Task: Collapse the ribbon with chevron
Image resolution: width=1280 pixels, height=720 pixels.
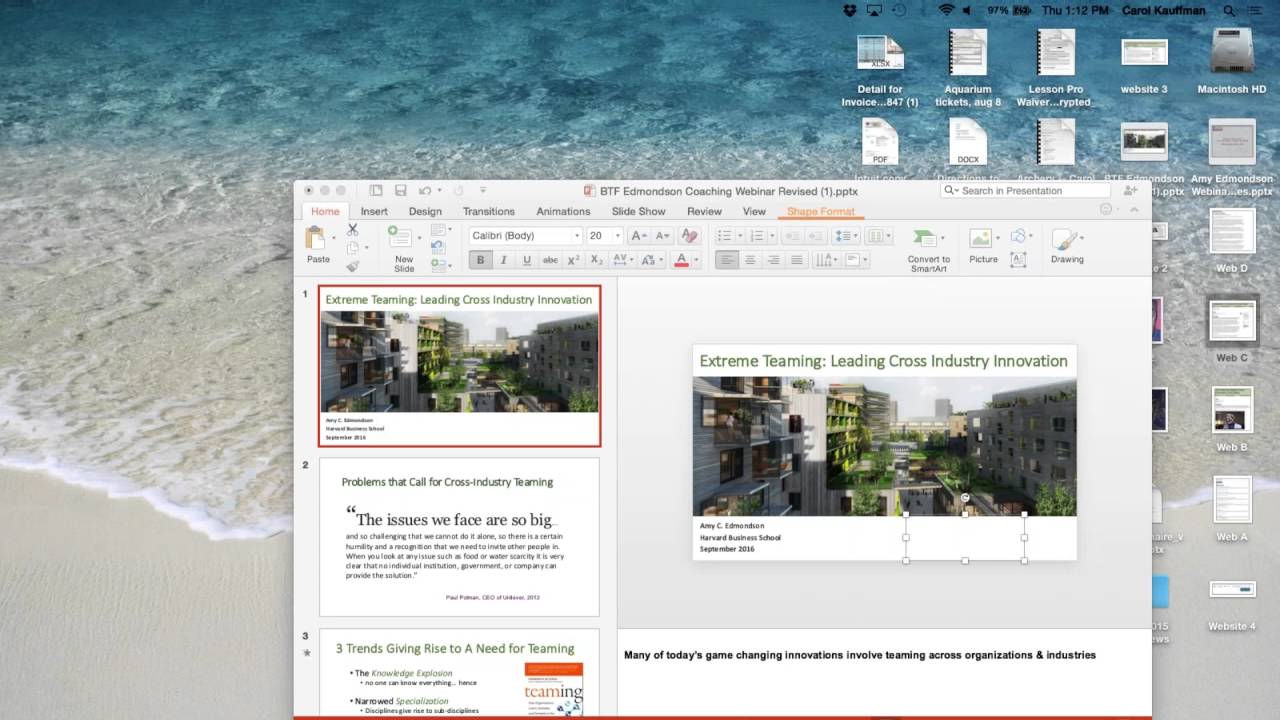Action: point(1134,210)
